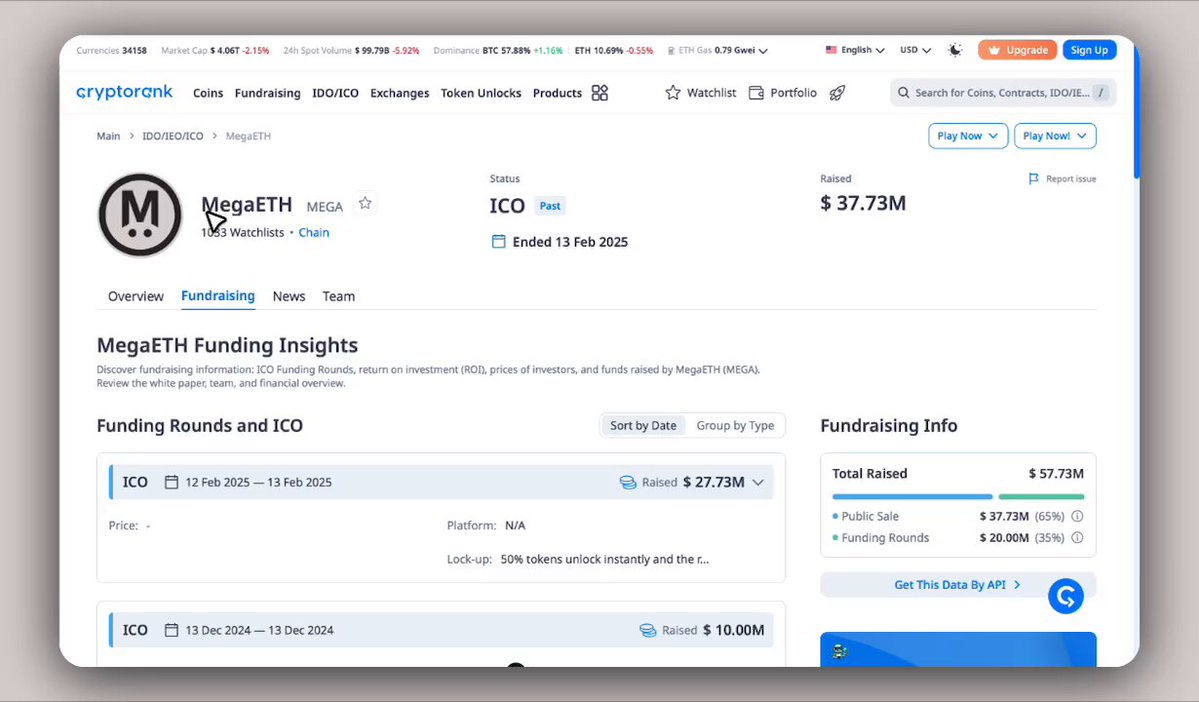Click the search magnifier icon
This screenshot has height=702, width=1199.
tap(903, 93)
